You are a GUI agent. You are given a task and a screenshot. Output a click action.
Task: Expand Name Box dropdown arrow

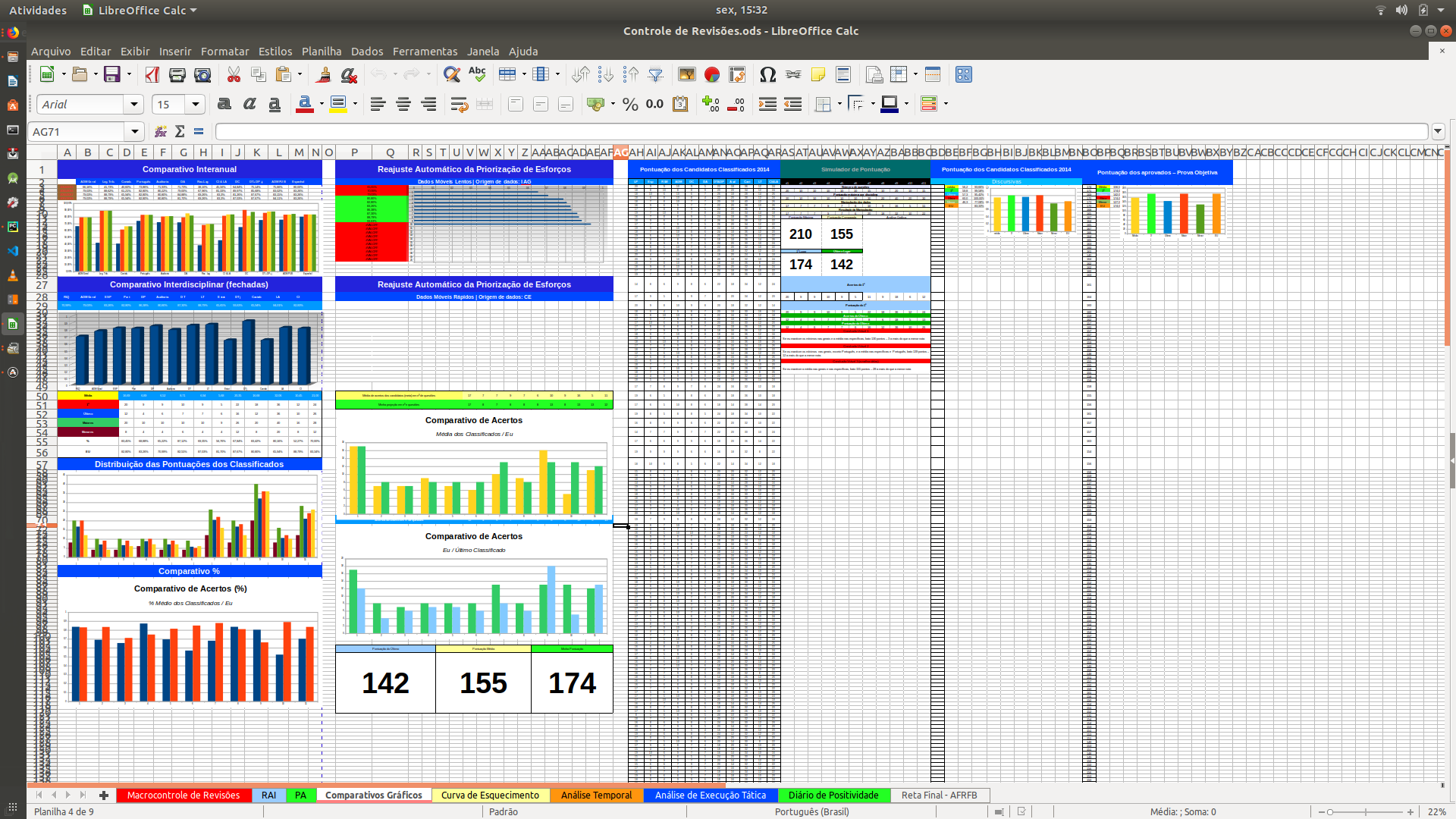point(135,131)
